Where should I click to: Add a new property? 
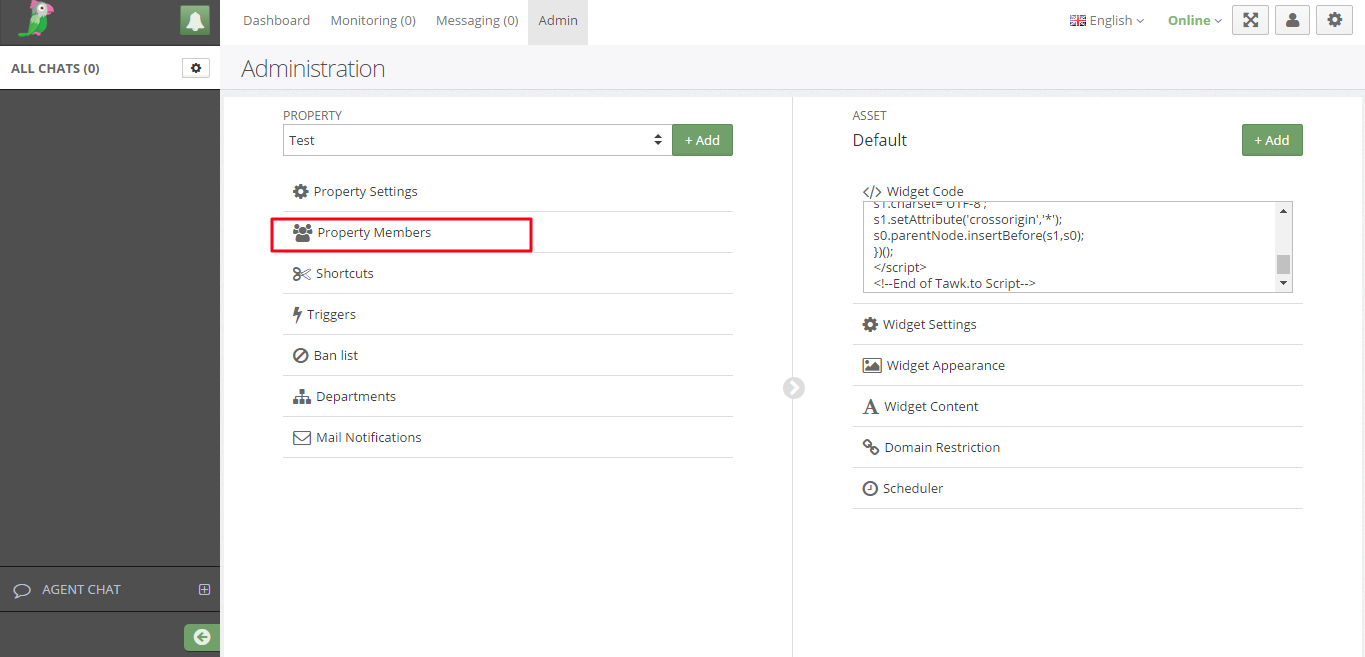coord(702,140)
